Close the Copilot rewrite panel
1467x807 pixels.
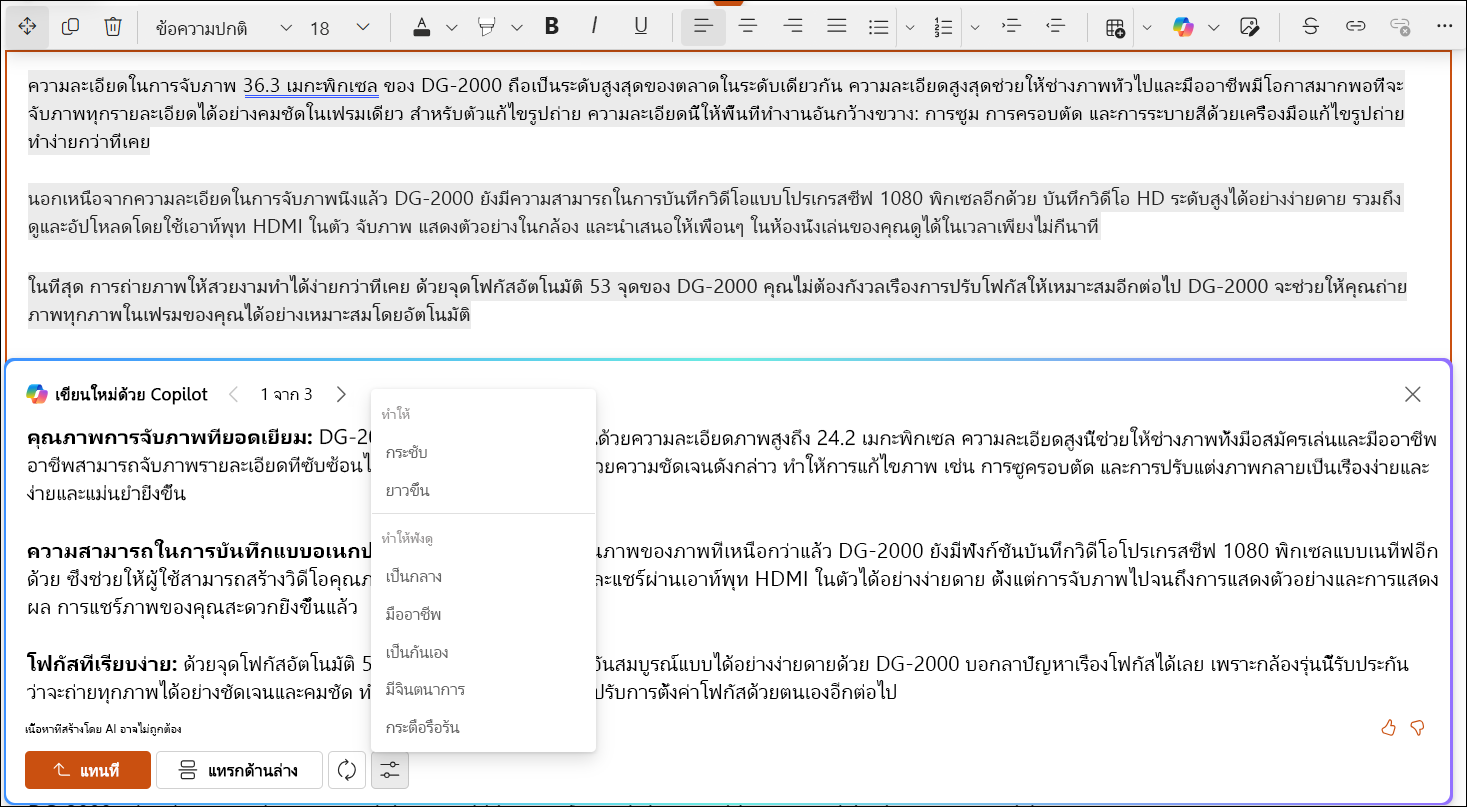1413,394
